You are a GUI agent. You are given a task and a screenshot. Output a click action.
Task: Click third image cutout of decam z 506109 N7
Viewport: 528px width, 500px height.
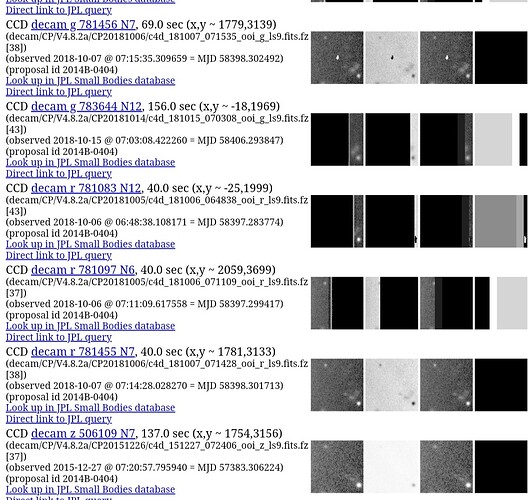446,467
